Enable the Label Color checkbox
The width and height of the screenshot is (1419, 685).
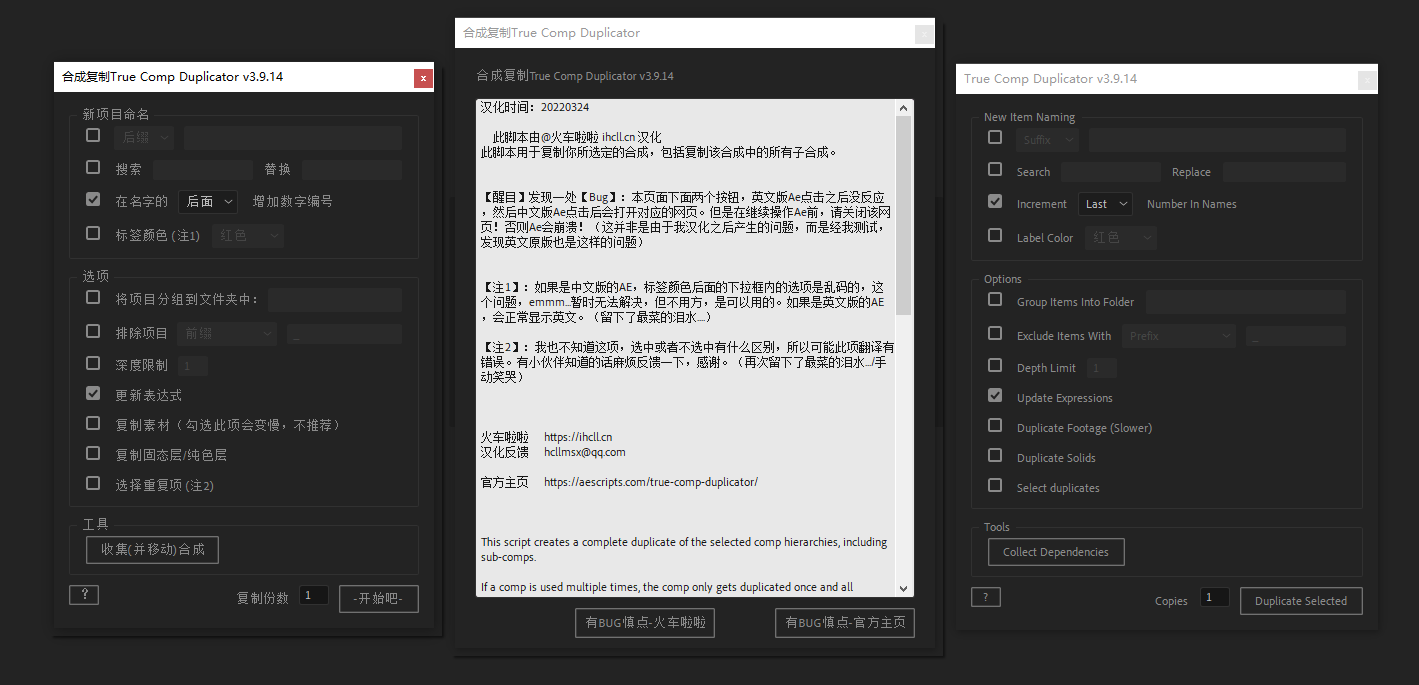pos(995,235)
